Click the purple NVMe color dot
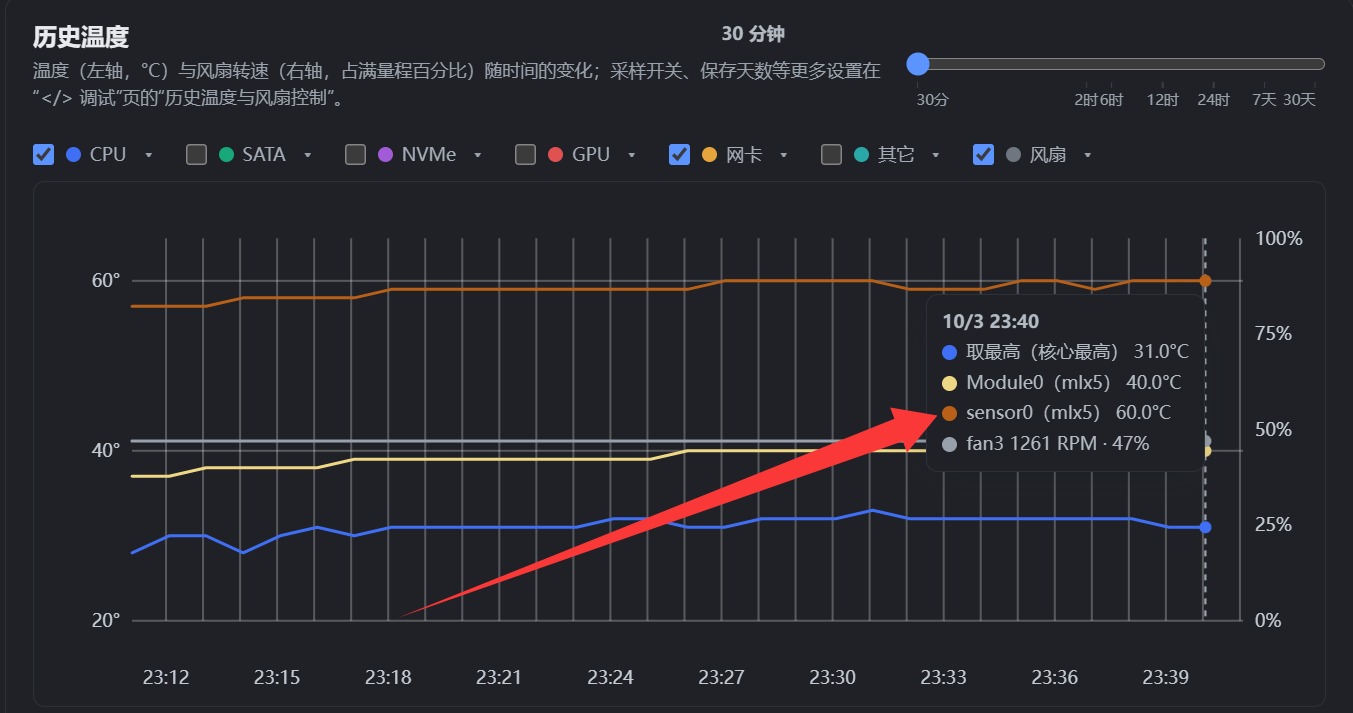This screenshot has width=1353, height=713. pyautogui.click(x=385, y=154)
